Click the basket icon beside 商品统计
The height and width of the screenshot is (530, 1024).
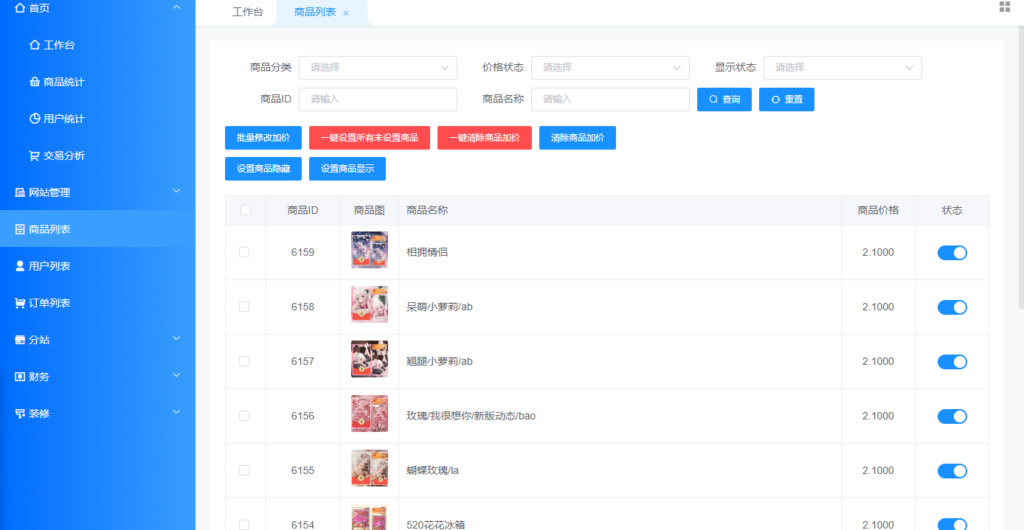pyautogui.click(x=35, y=82)
